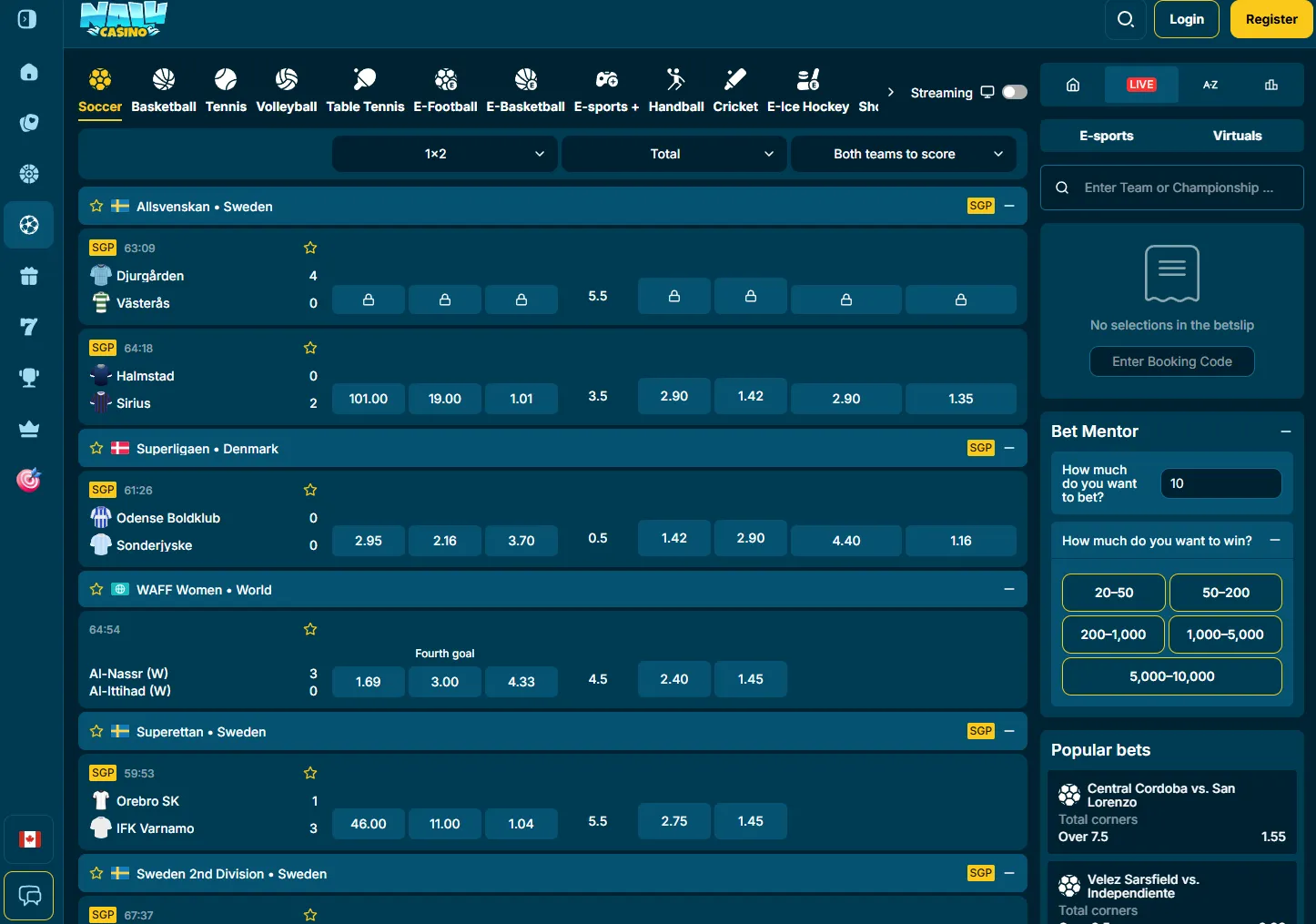This screenshot has width=1316, height=924.
Task: Favorite the Allsvenskan Sweden league star
Action: (96, 206)
